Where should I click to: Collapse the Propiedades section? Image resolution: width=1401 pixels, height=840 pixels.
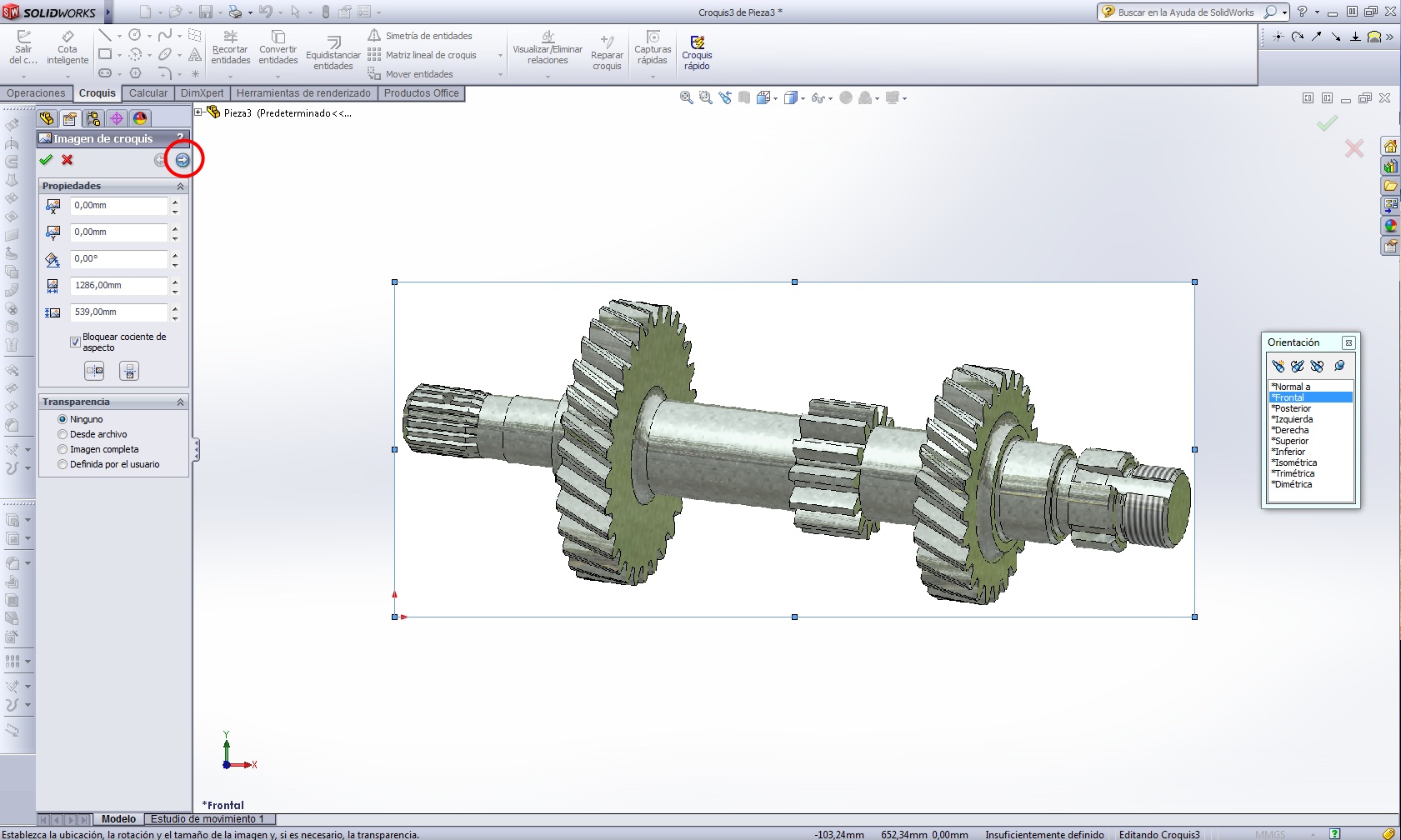(180, 187)
